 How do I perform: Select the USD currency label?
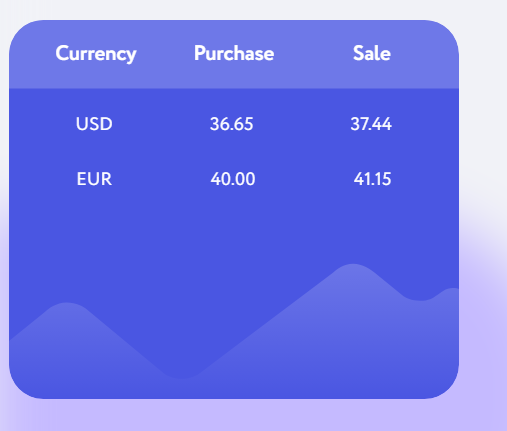(x=94, y=124)
